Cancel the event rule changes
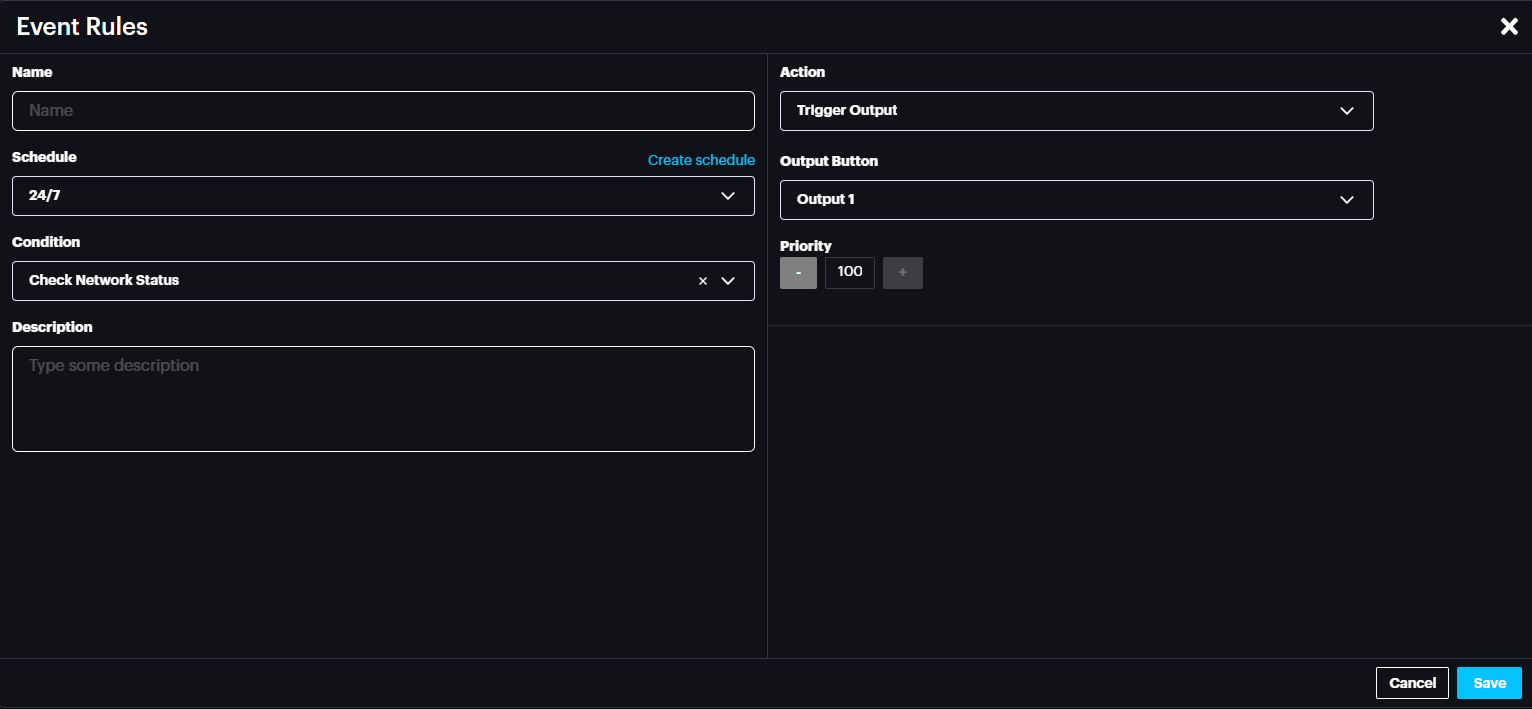The height and width of the screenshot is (709, 1532). pyautogui.click(x=1412, y=683)
